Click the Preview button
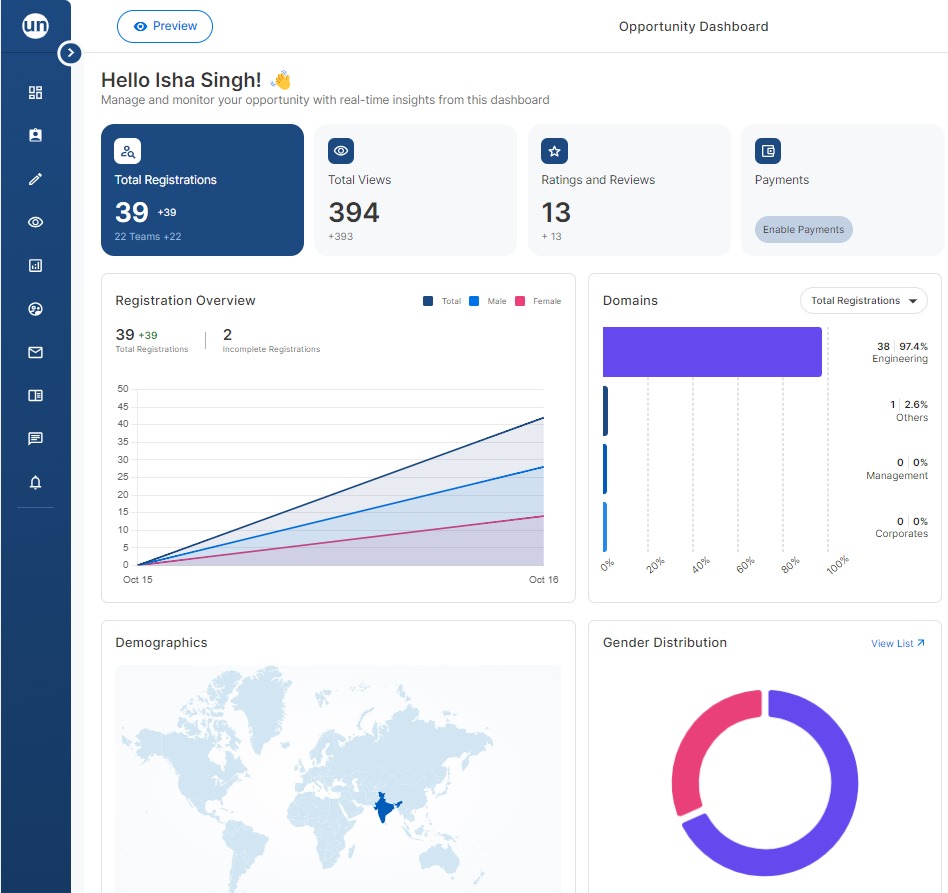Viewport: 948px width, 893px height. tap(164, 27)
